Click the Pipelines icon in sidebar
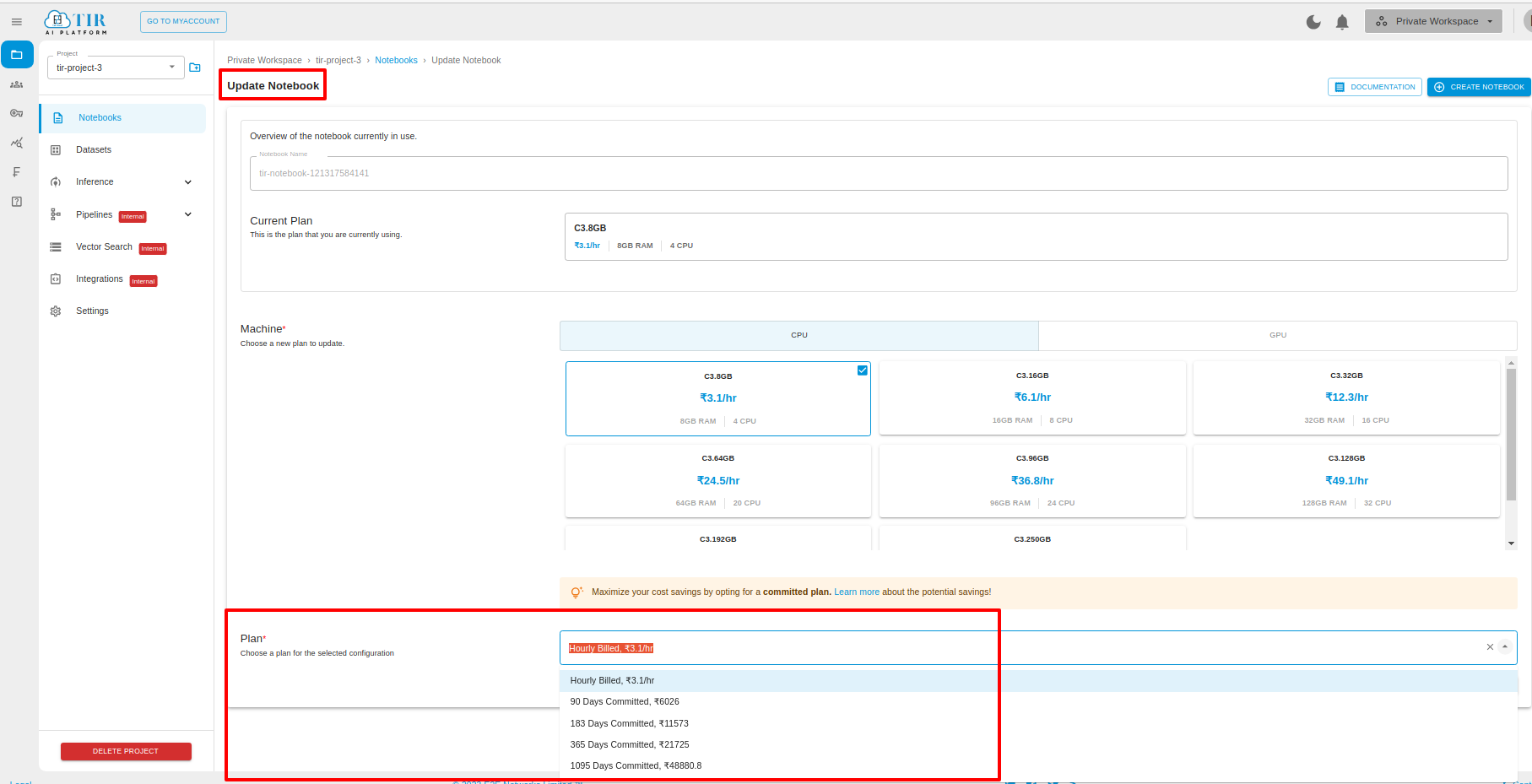 coord(56,214)
